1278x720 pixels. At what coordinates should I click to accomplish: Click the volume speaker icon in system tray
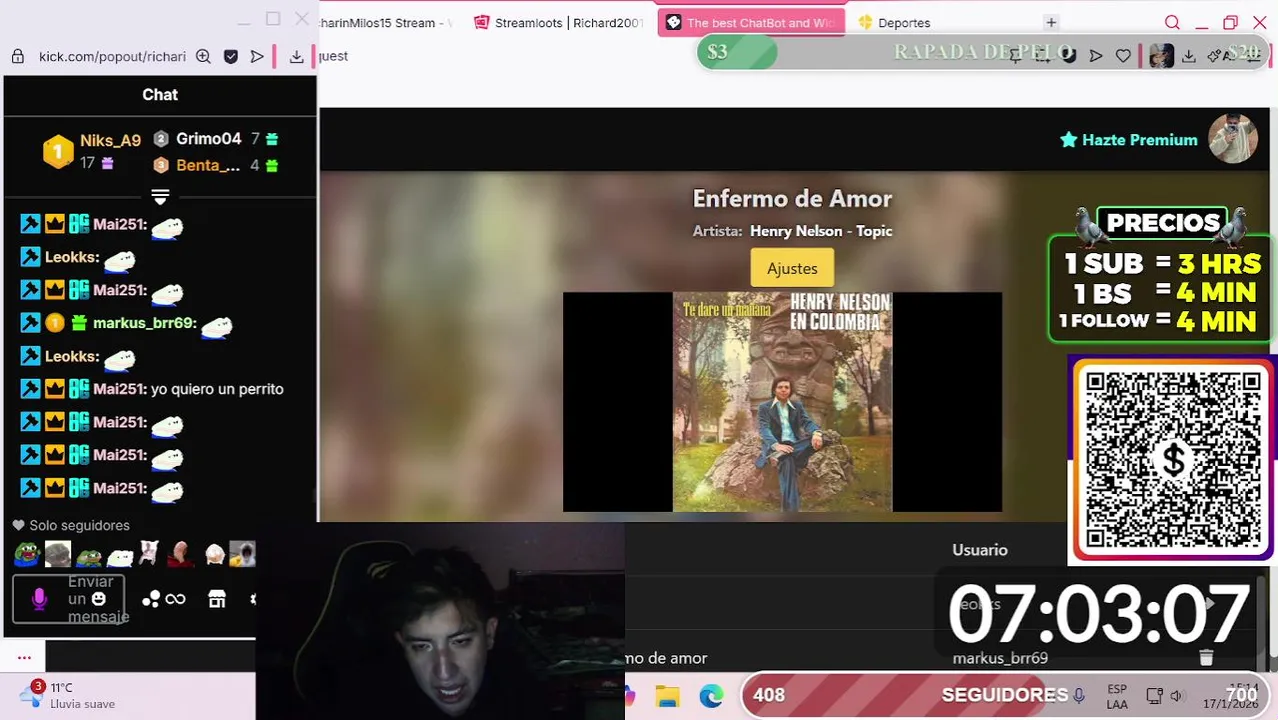pos(1177,696)
